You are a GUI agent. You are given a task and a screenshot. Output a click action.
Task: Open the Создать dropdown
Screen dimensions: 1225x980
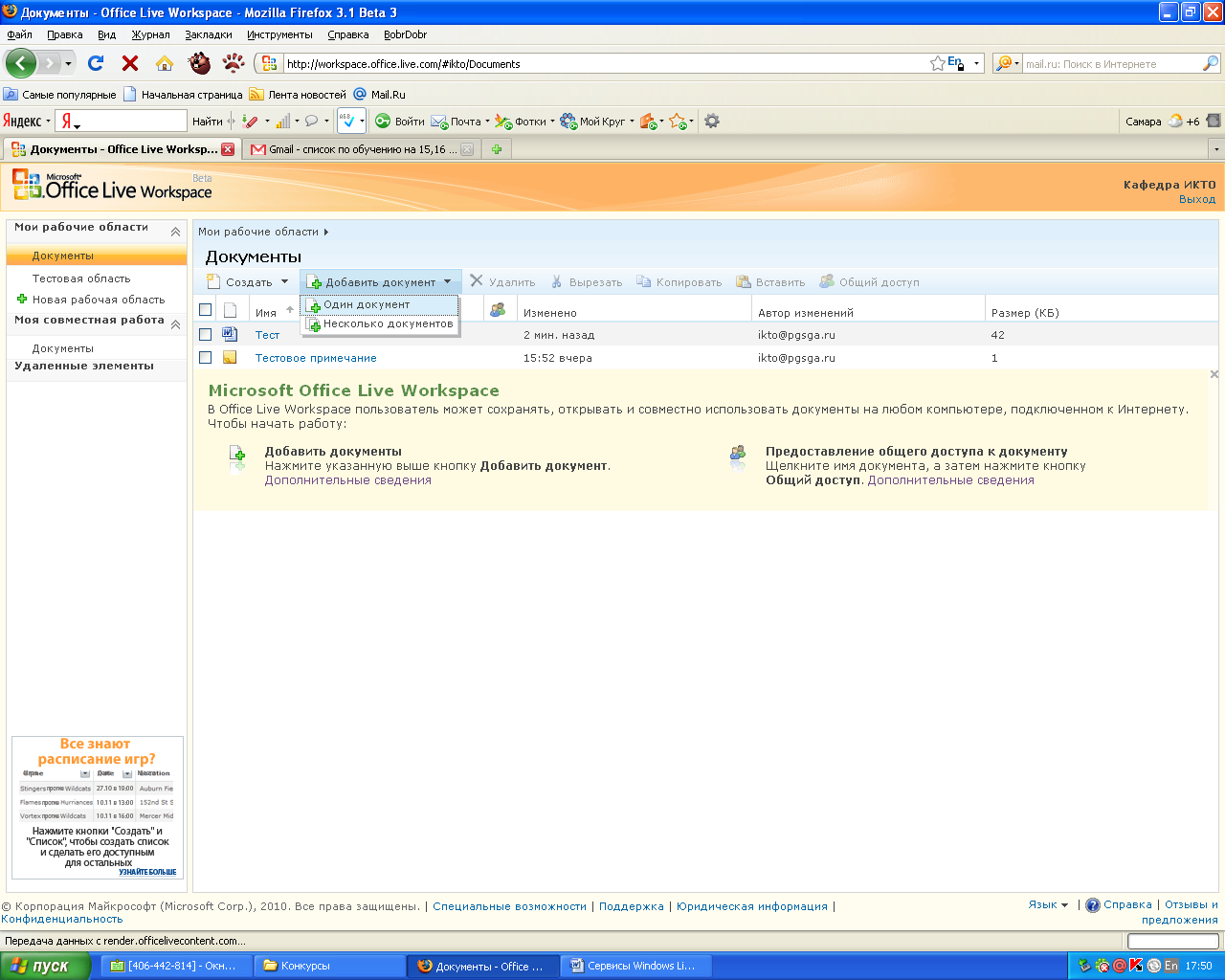tap(248, 282)
